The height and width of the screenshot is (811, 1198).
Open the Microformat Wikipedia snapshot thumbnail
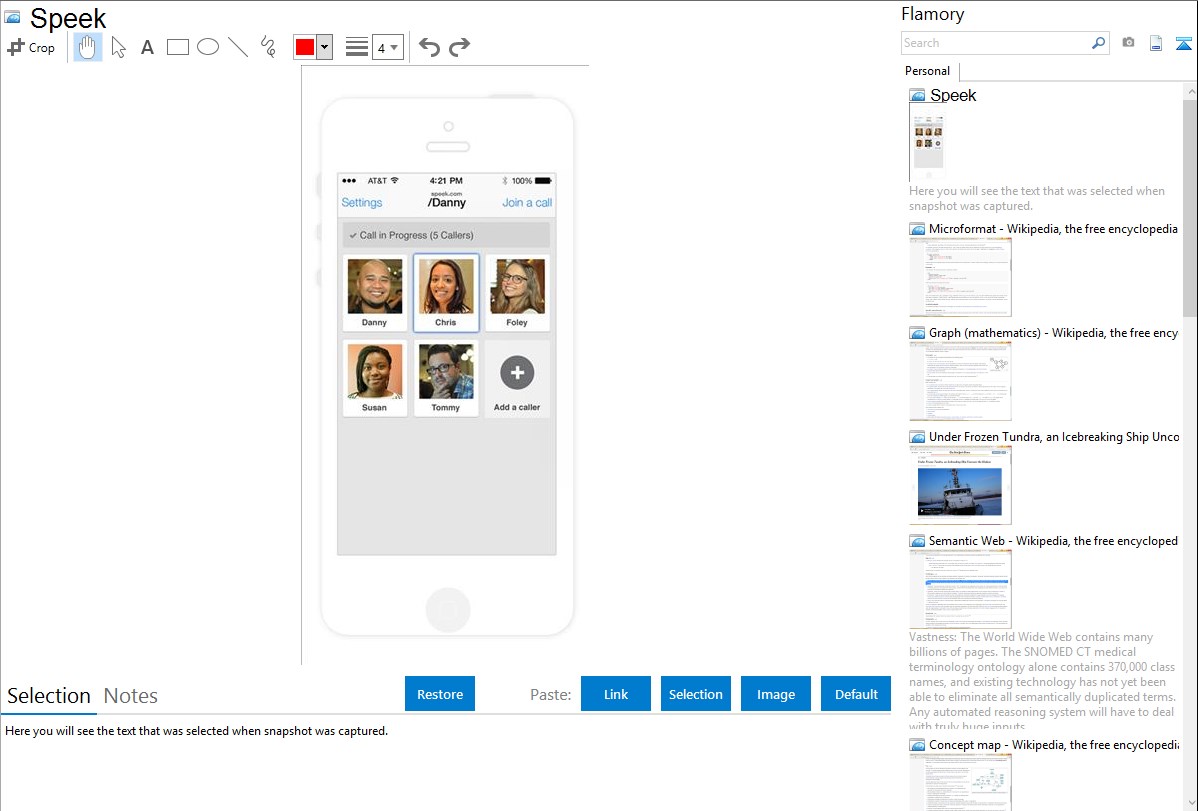pos(960,277)
